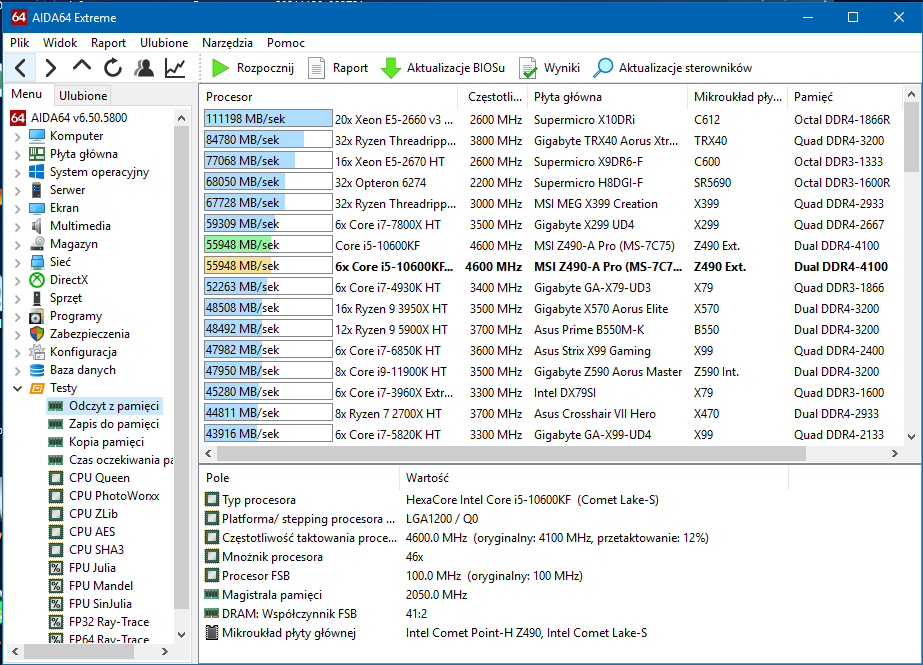The image size is (923, 665).
Task: Select the green 55948 MB/sek result bar
Action: (268, 245)
